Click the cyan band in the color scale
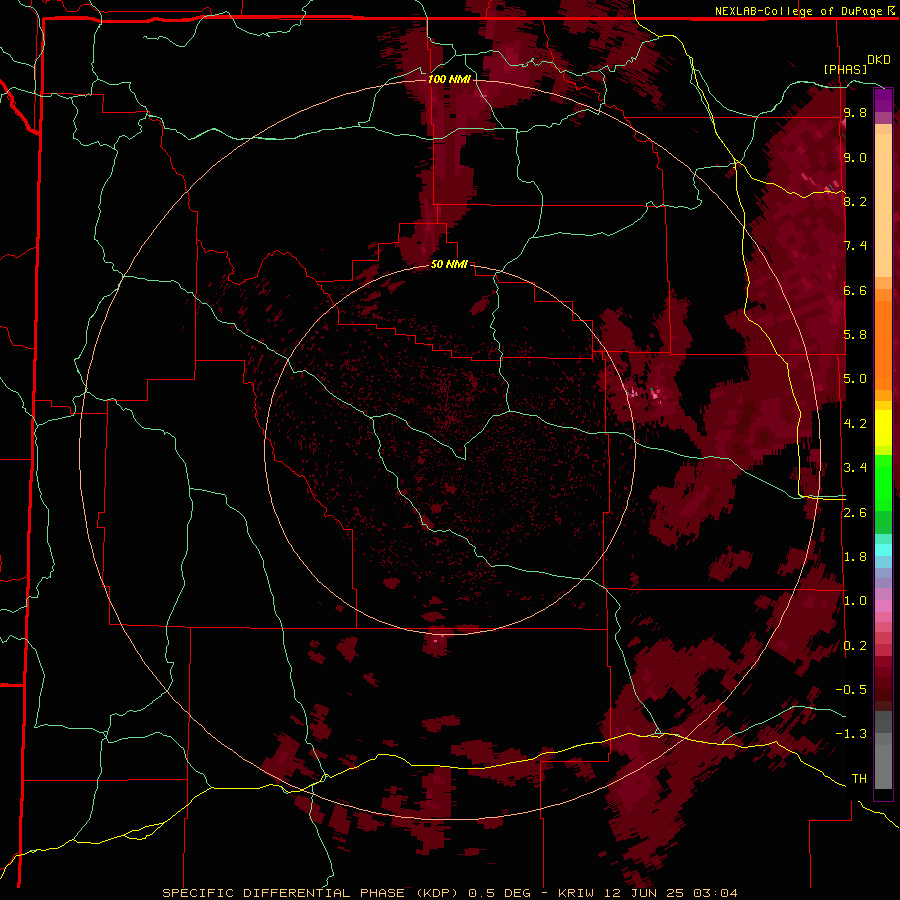 pos(883,550)
